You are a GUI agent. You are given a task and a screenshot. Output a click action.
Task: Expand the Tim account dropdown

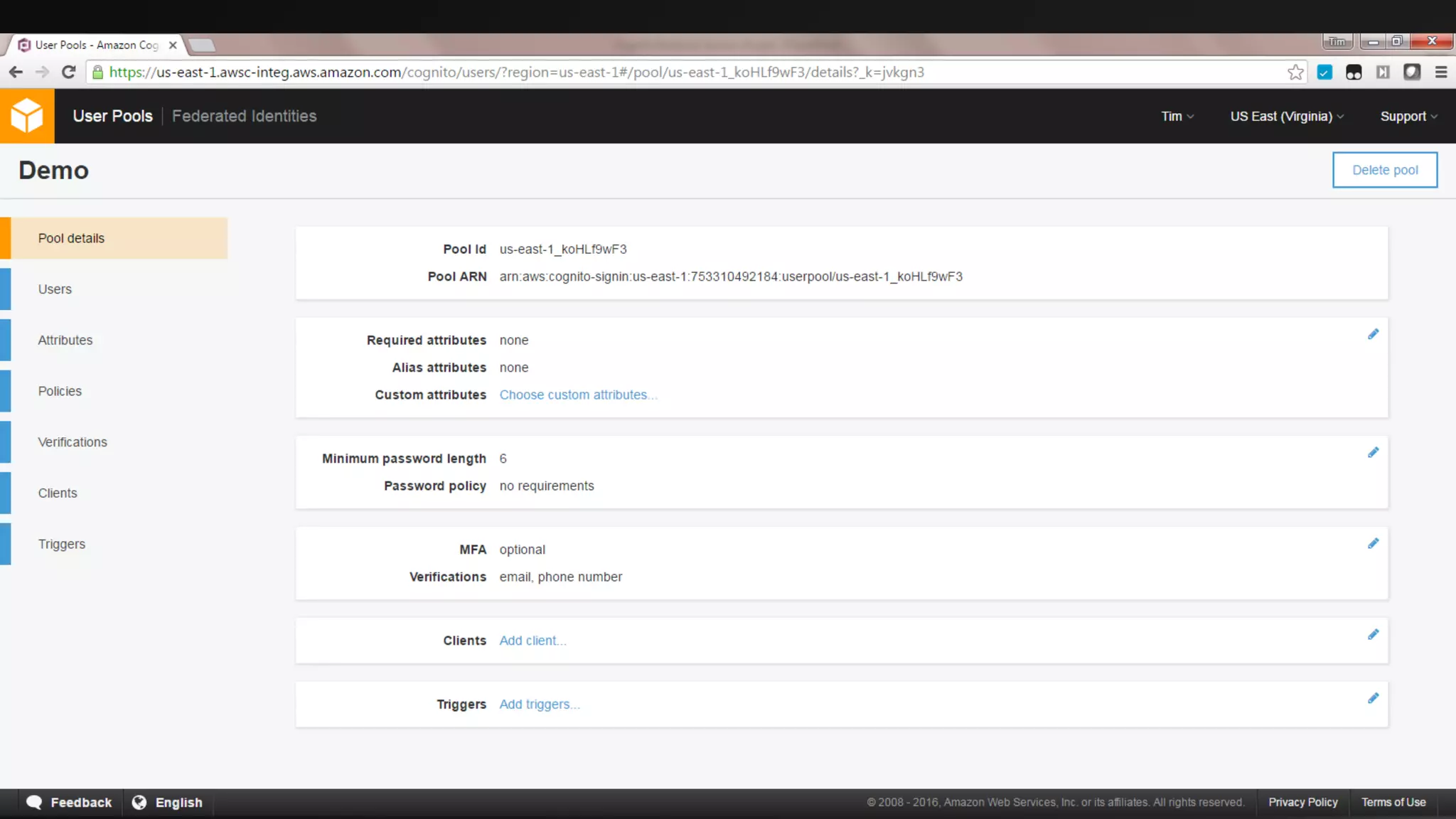1177,117
